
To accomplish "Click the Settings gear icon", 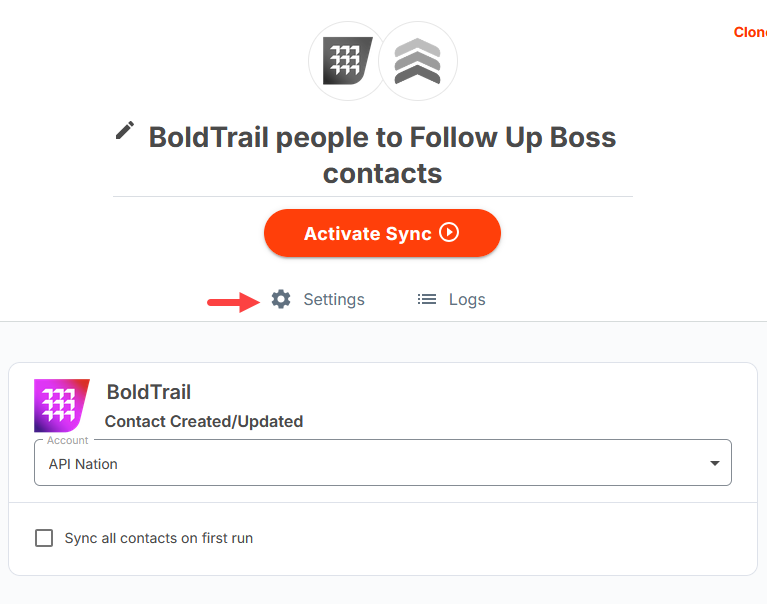I will [281, 299].
